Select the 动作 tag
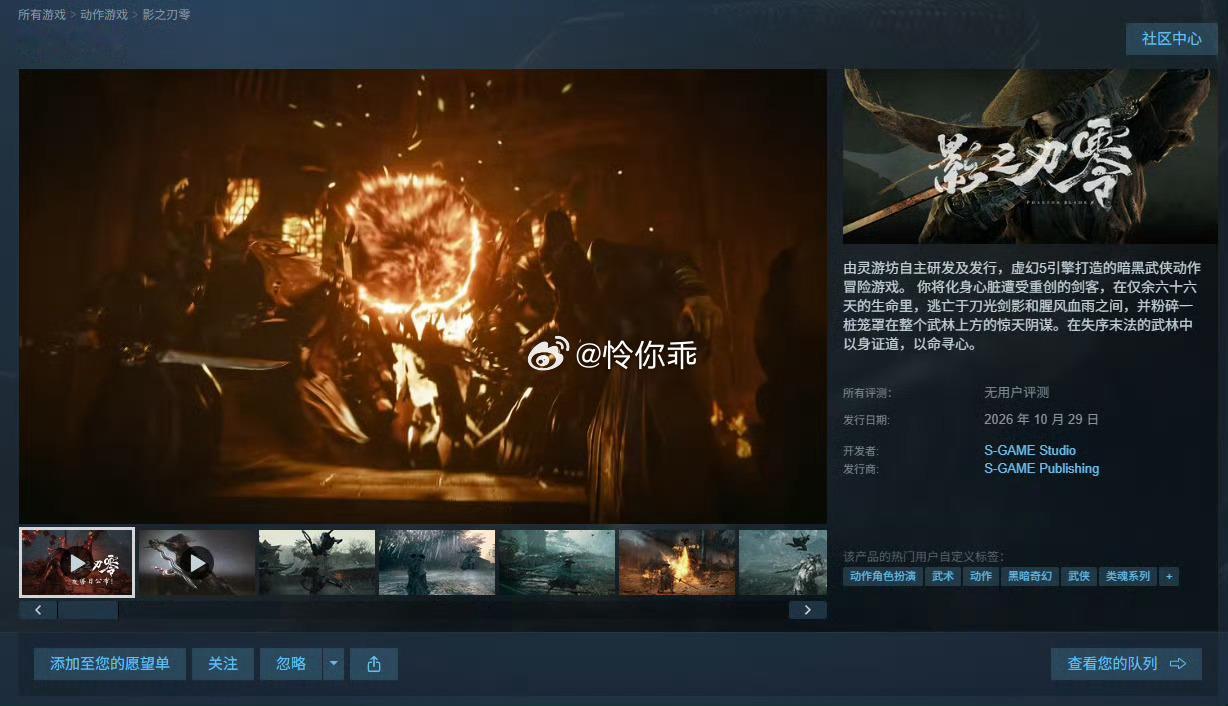 click(x=981, y=577)
